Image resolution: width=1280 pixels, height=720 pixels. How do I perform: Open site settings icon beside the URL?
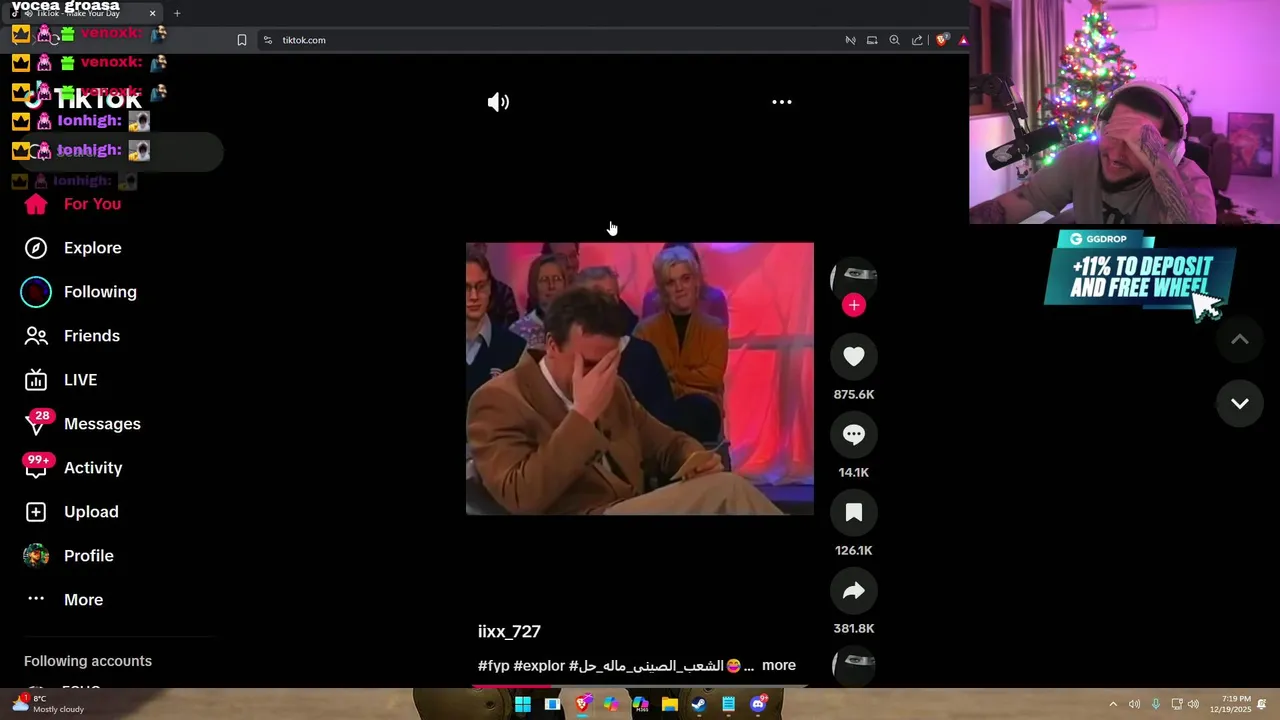click(x=268, y=40)
